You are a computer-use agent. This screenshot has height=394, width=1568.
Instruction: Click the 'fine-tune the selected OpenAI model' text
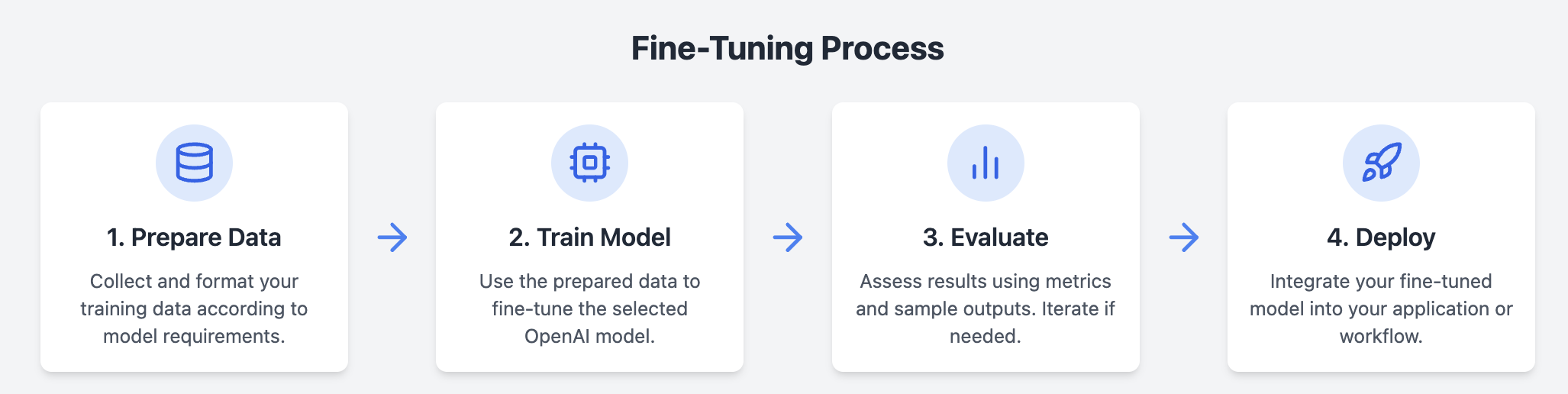coord(589,322)
